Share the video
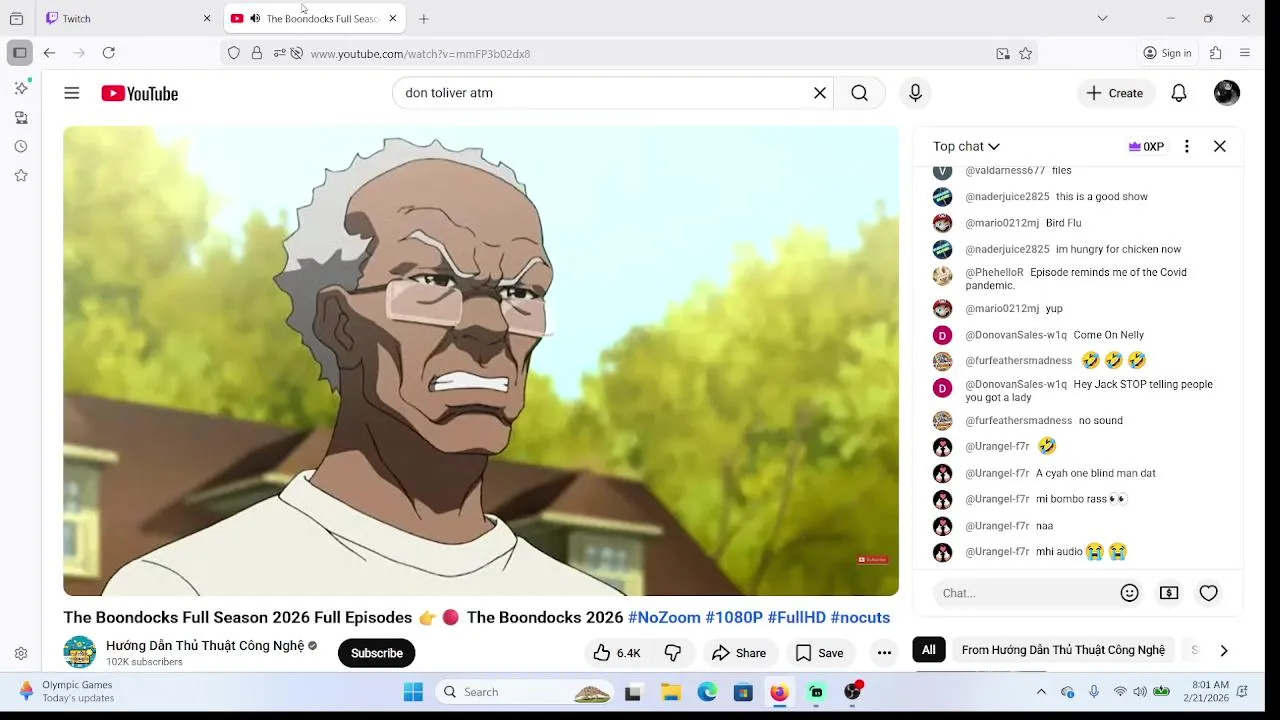The width and height of the screenshot is (1280, 720). (739, 653)
